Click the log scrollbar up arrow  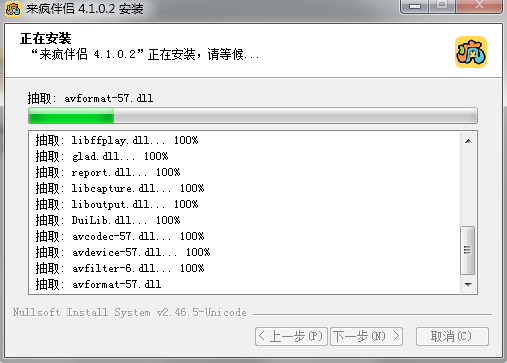[x=468, y=141]
